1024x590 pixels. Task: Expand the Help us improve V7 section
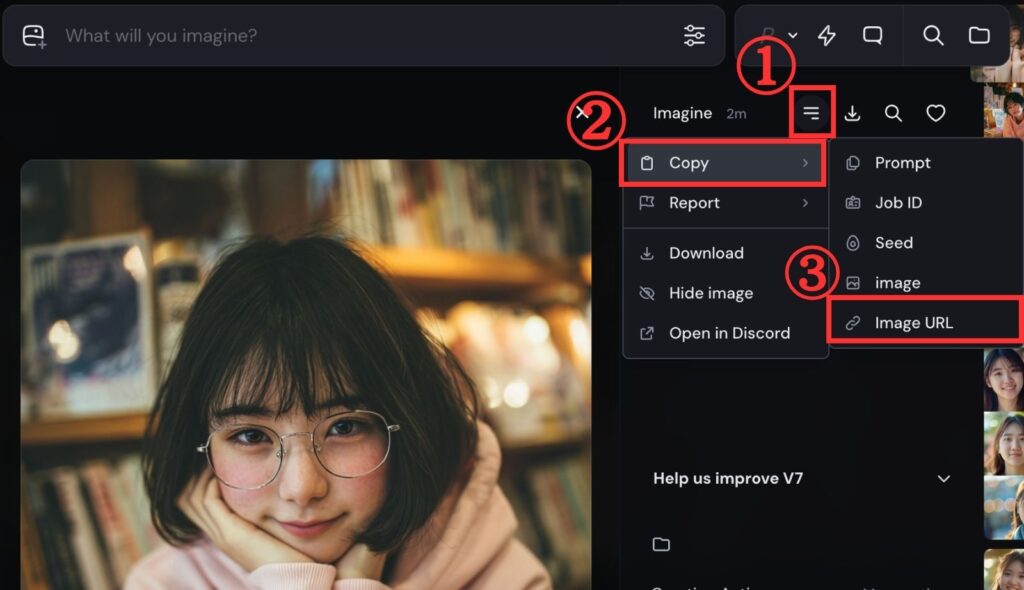pyautogui.click(x=943, y=479)
